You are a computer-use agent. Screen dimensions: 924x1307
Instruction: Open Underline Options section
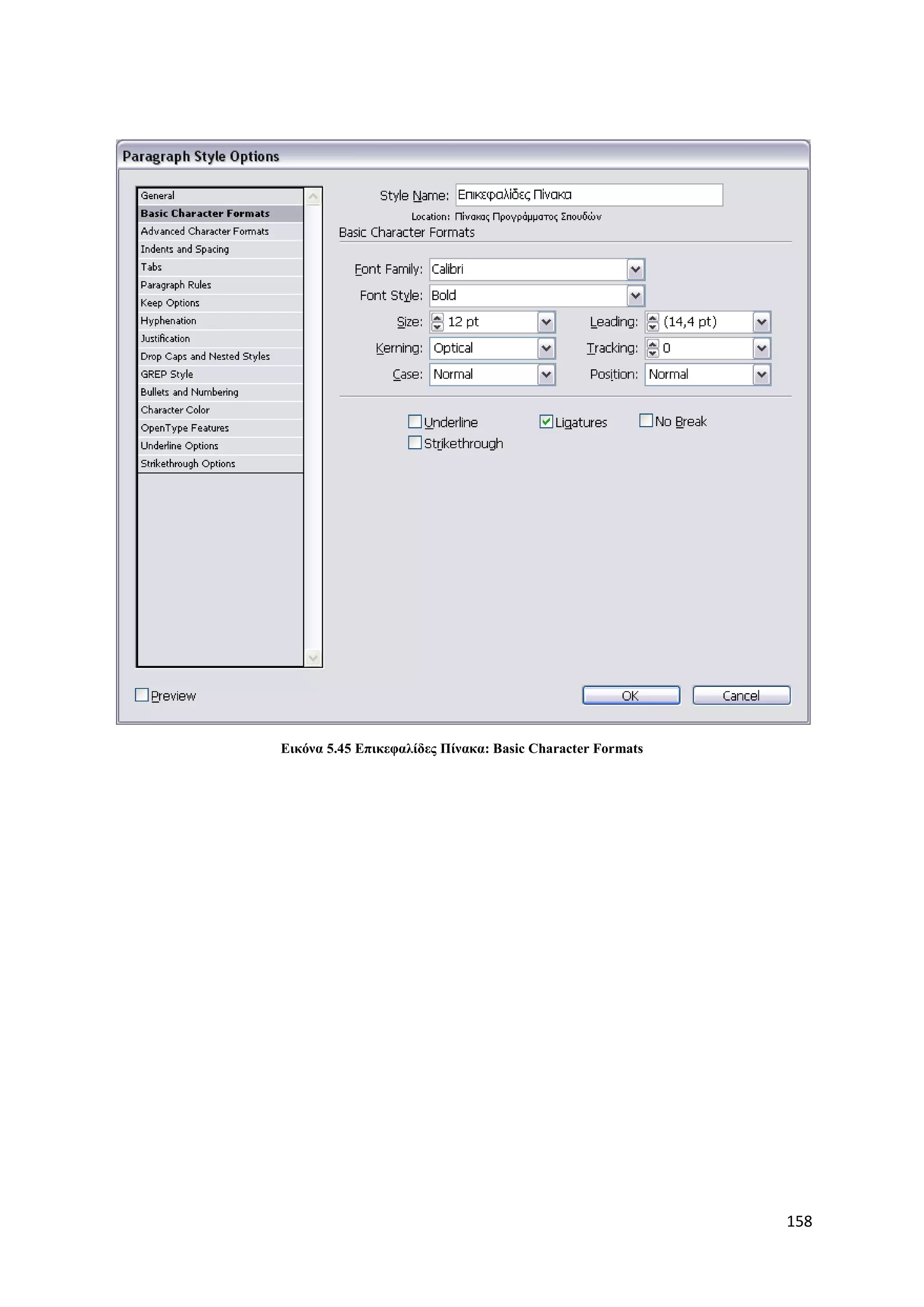click(220, 446)
